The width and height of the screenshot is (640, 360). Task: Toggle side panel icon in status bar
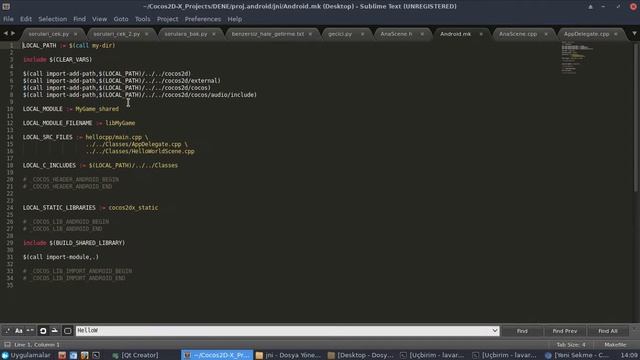[x=7, y=345]
